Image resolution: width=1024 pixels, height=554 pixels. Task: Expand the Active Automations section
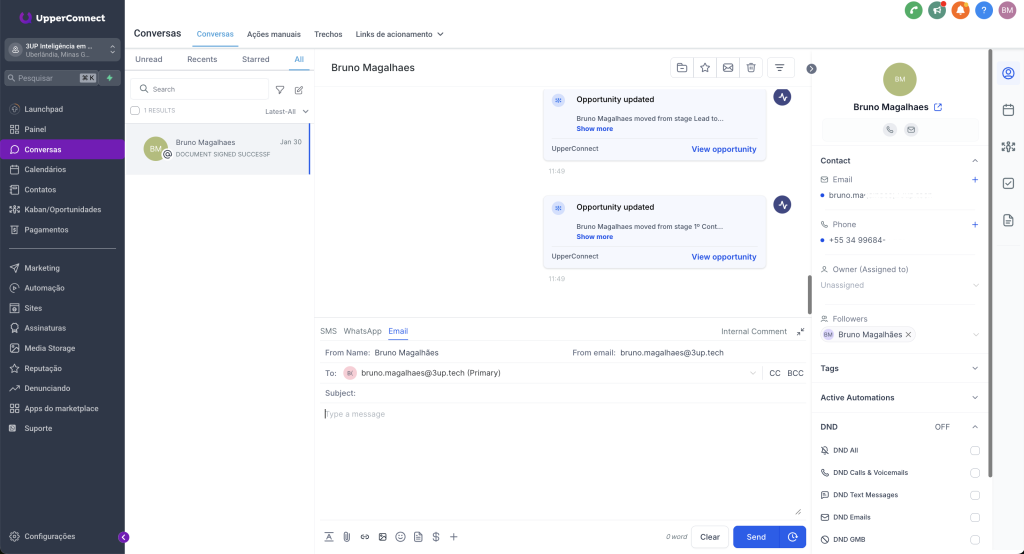[x=975, y=398]
